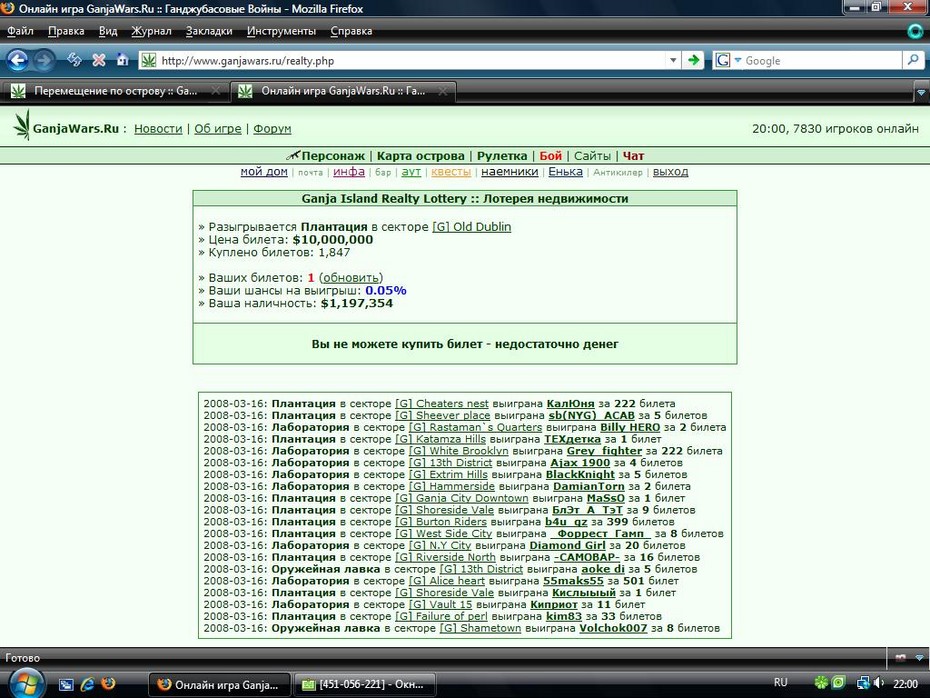Open winner profile КалЮня
The height and width of the screenshot is (698, 930).
tap(570, 403)
